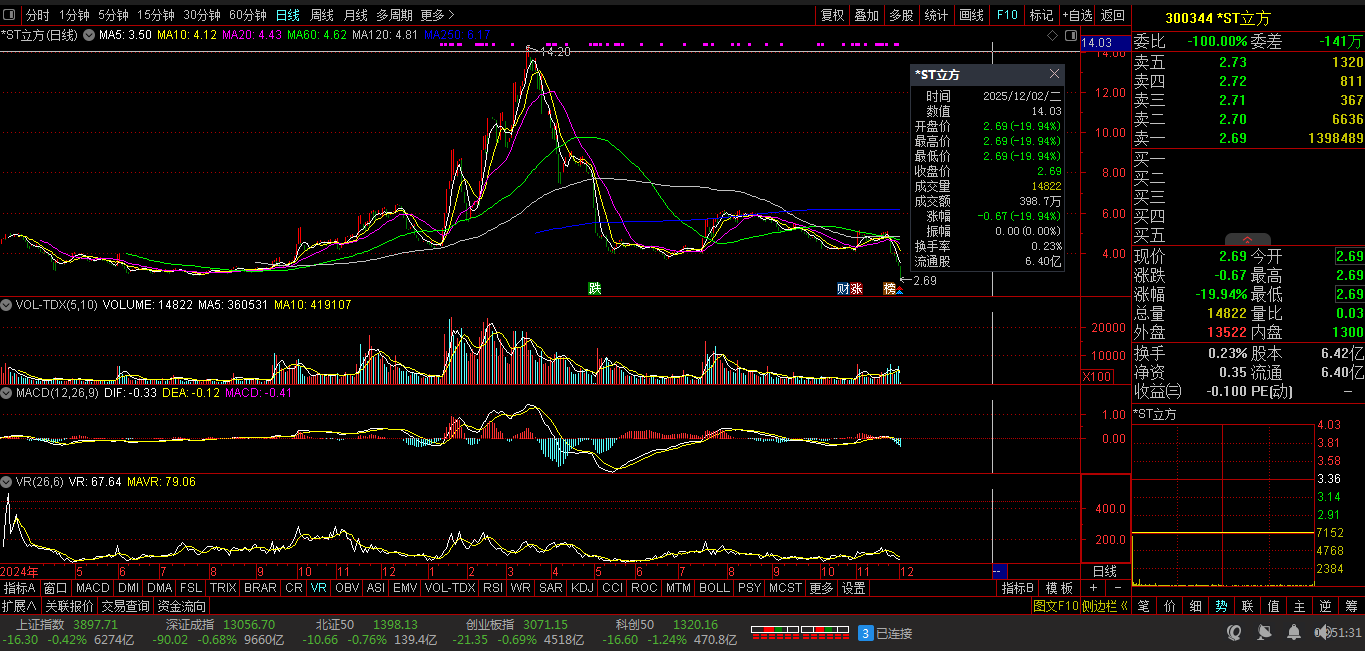Toggle the side panel icon near 14.03
This screenshot has height=651, width=1365.
[x=1071, y=35]
